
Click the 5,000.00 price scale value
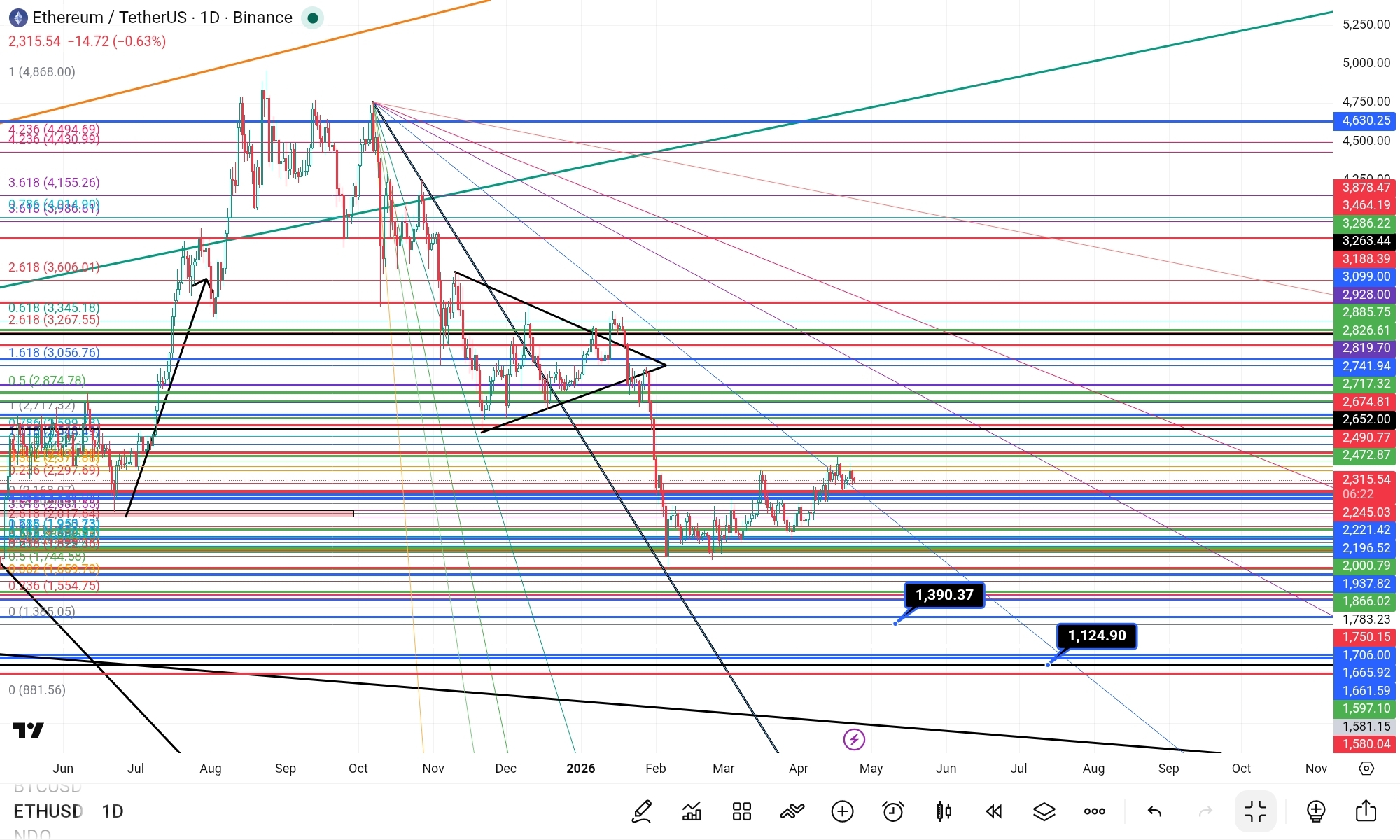click(1366, 63)
